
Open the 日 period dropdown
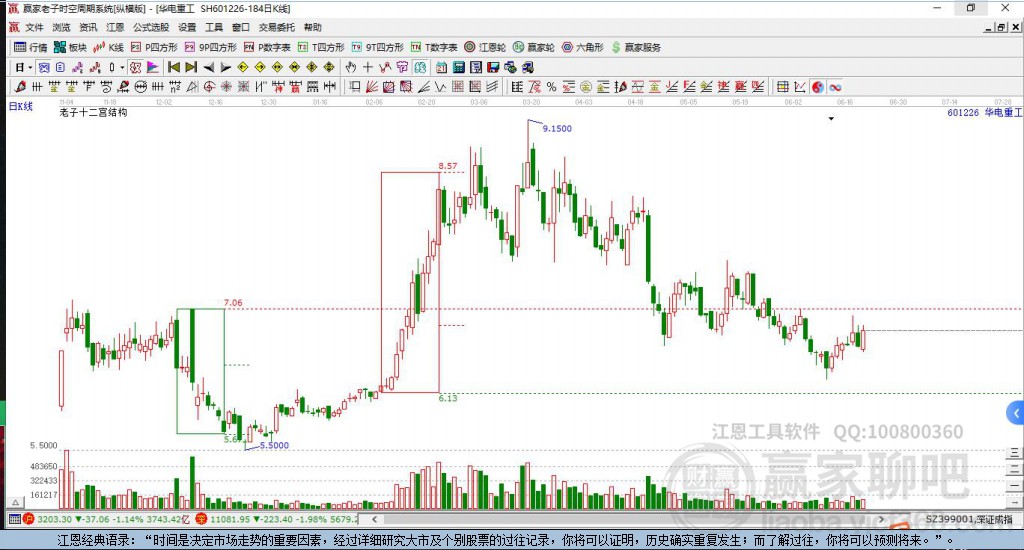(x=24, y=67)
